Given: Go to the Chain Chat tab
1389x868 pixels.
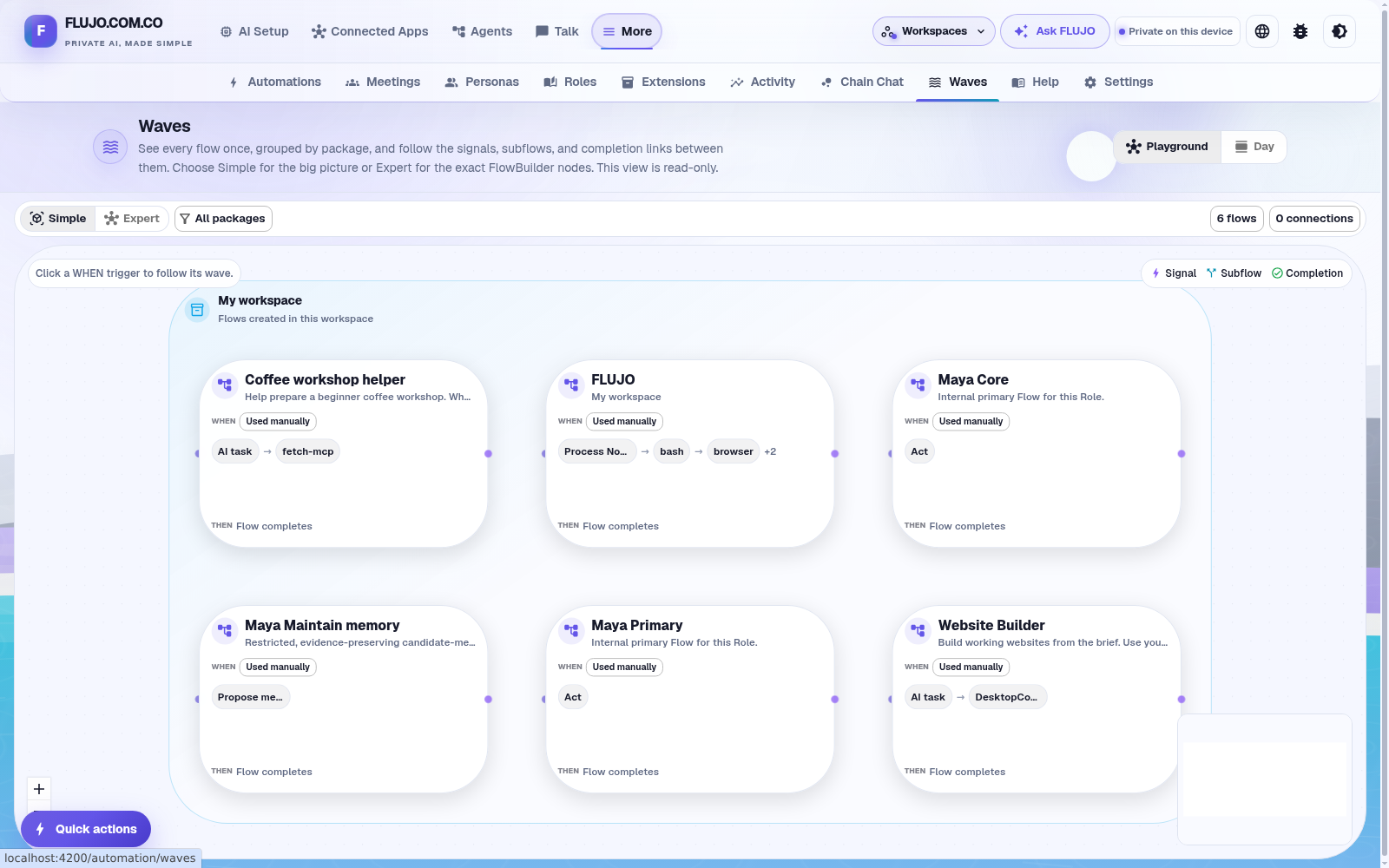Looking at the screenshot, I should click(862, 82).
